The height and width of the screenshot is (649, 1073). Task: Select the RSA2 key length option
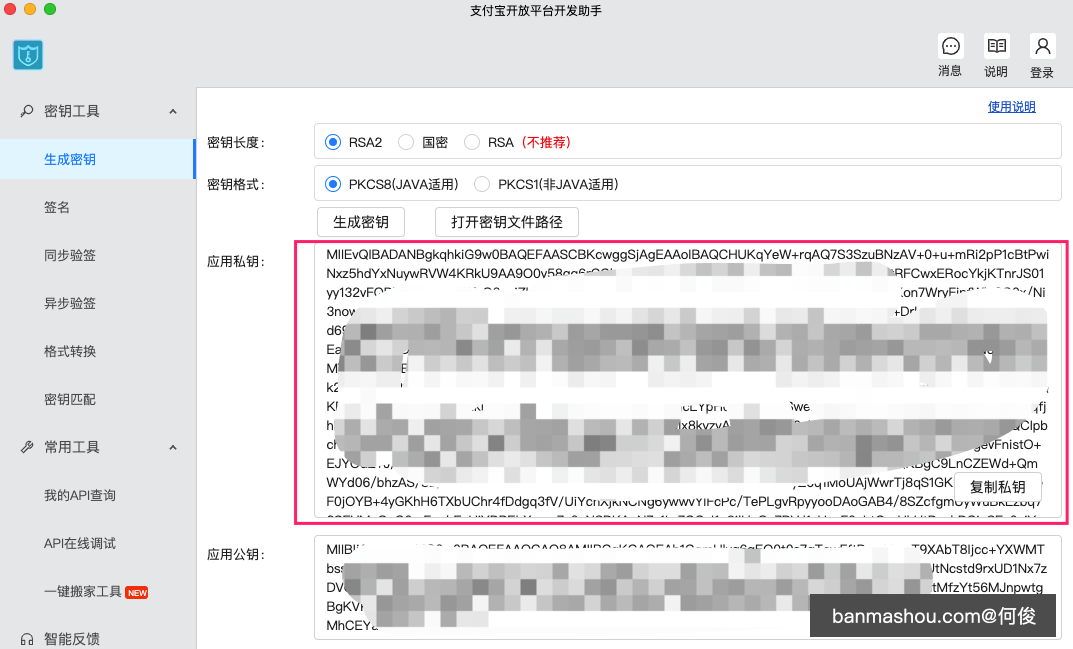pyautogui.click(x=333, y=142)
